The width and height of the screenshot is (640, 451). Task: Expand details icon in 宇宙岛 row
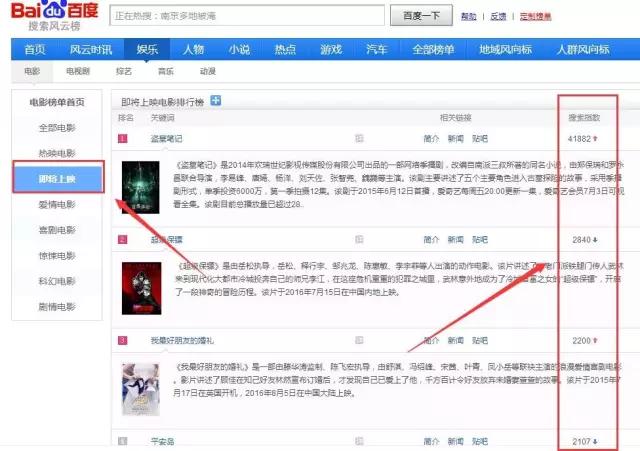pos(359,441)
